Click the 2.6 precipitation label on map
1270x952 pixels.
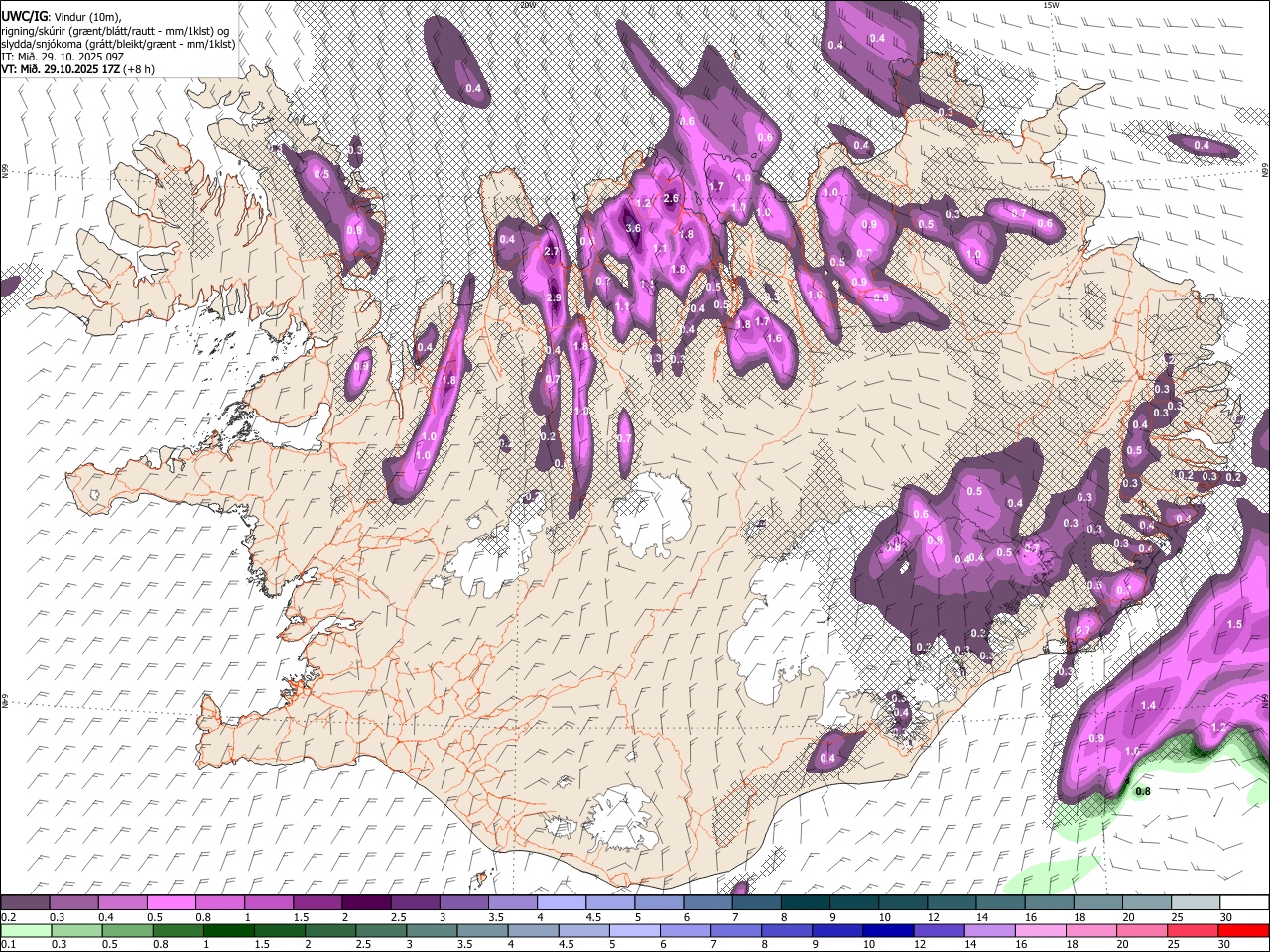(x=671, y=198)
